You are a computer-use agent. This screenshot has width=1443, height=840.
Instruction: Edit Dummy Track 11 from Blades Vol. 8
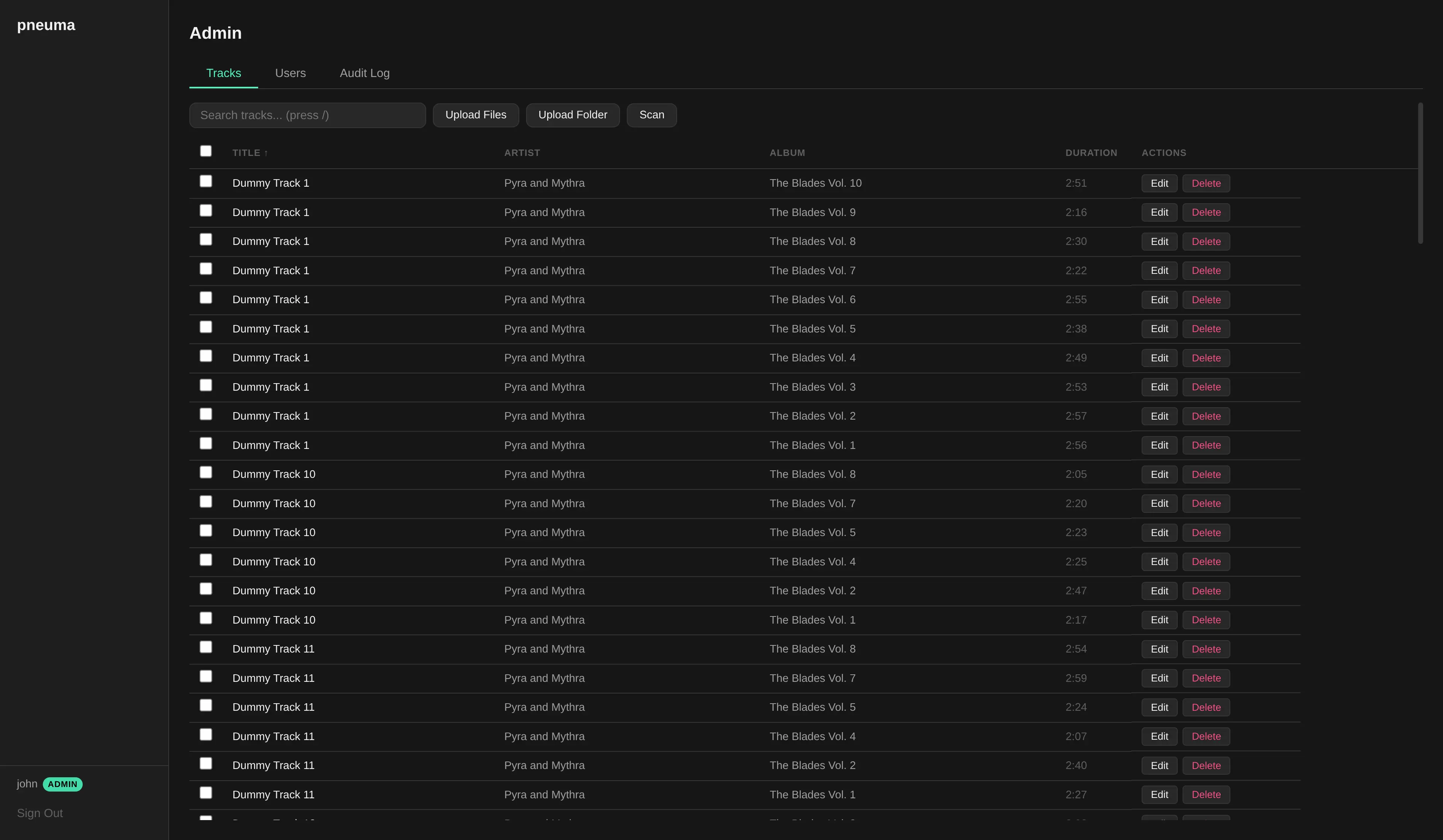1160,649
